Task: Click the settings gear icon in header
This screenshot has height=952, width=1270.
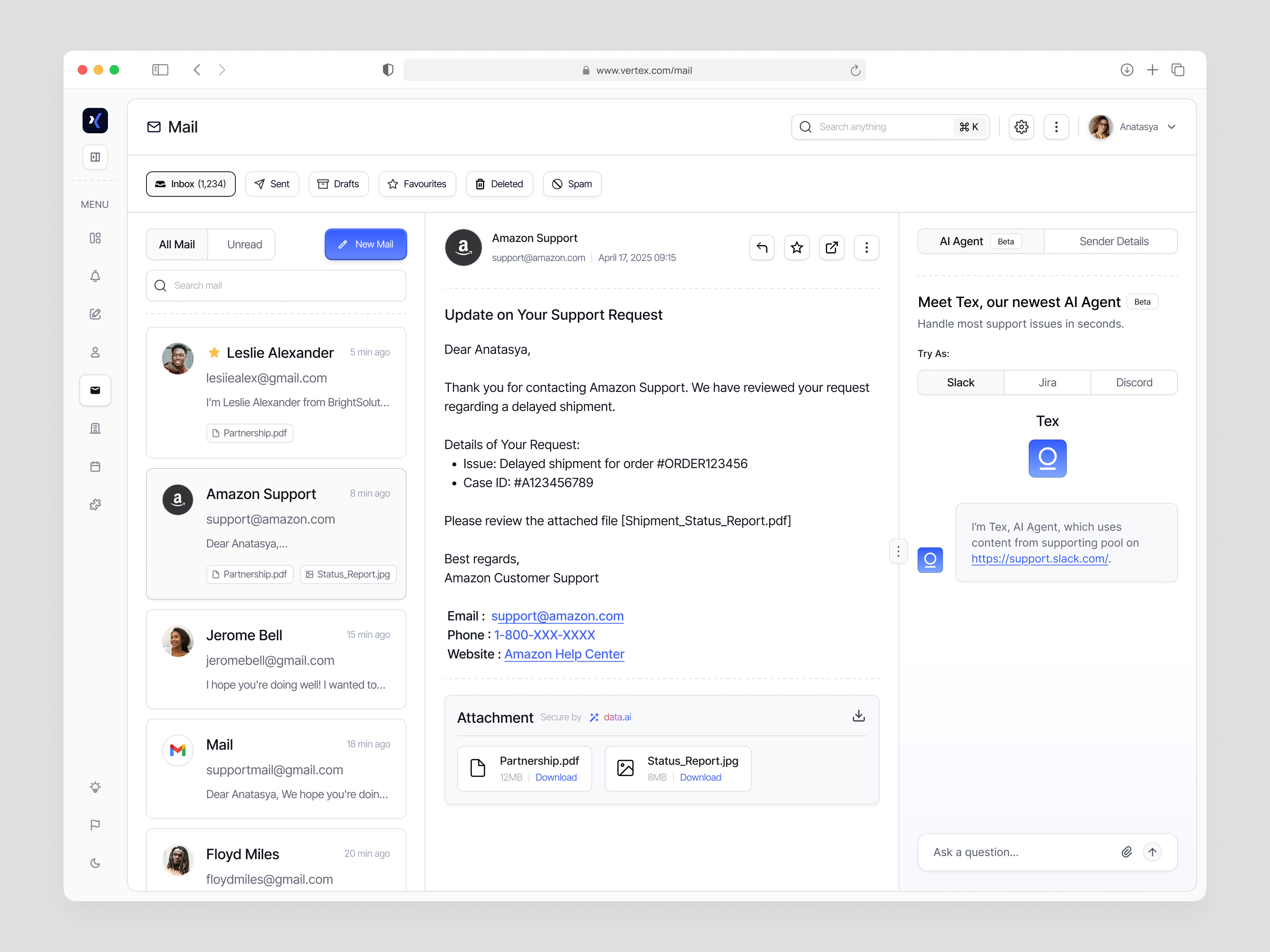Action: tap(1021, 127)
